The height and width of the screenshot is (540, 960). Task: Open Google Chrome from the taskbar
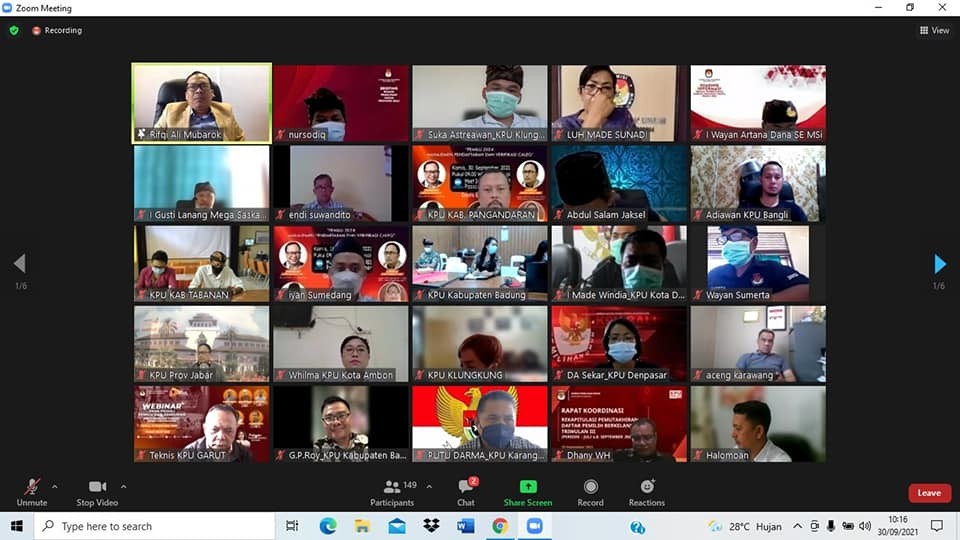click(499, 526)
